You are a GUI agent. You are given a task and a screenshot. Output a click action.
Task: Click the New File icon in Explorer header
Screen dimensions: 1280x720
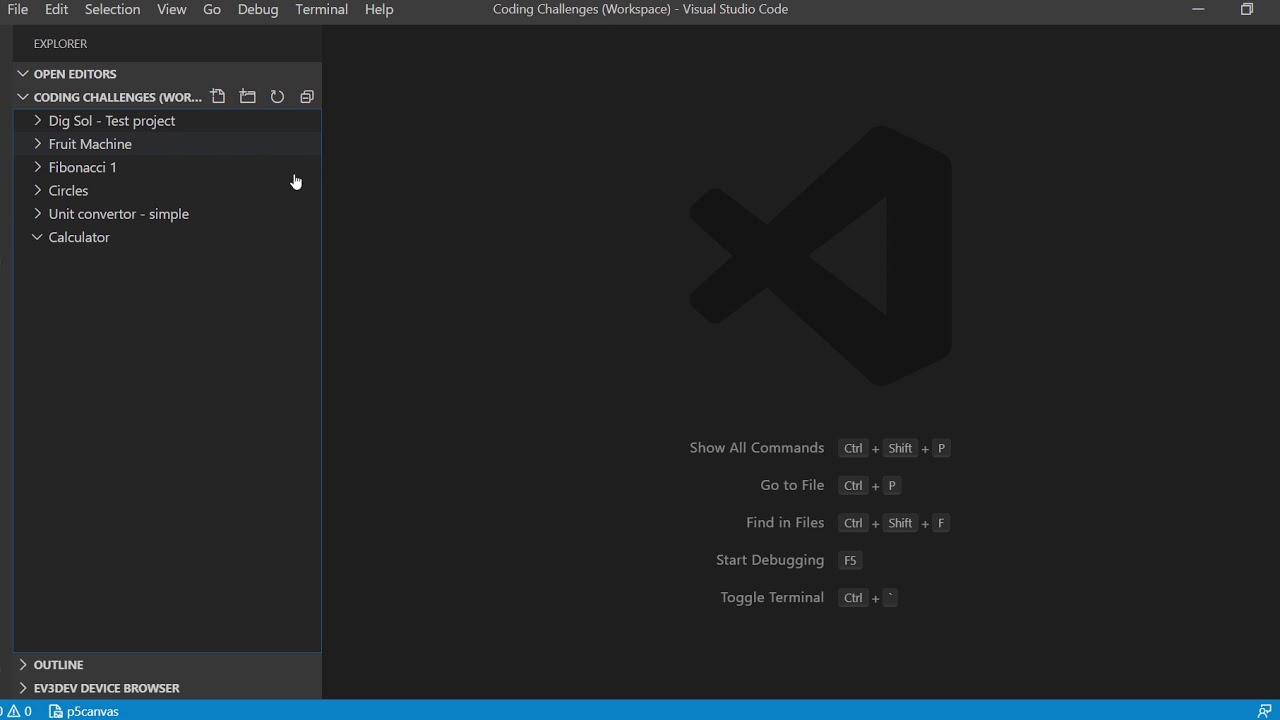point(218,97)
